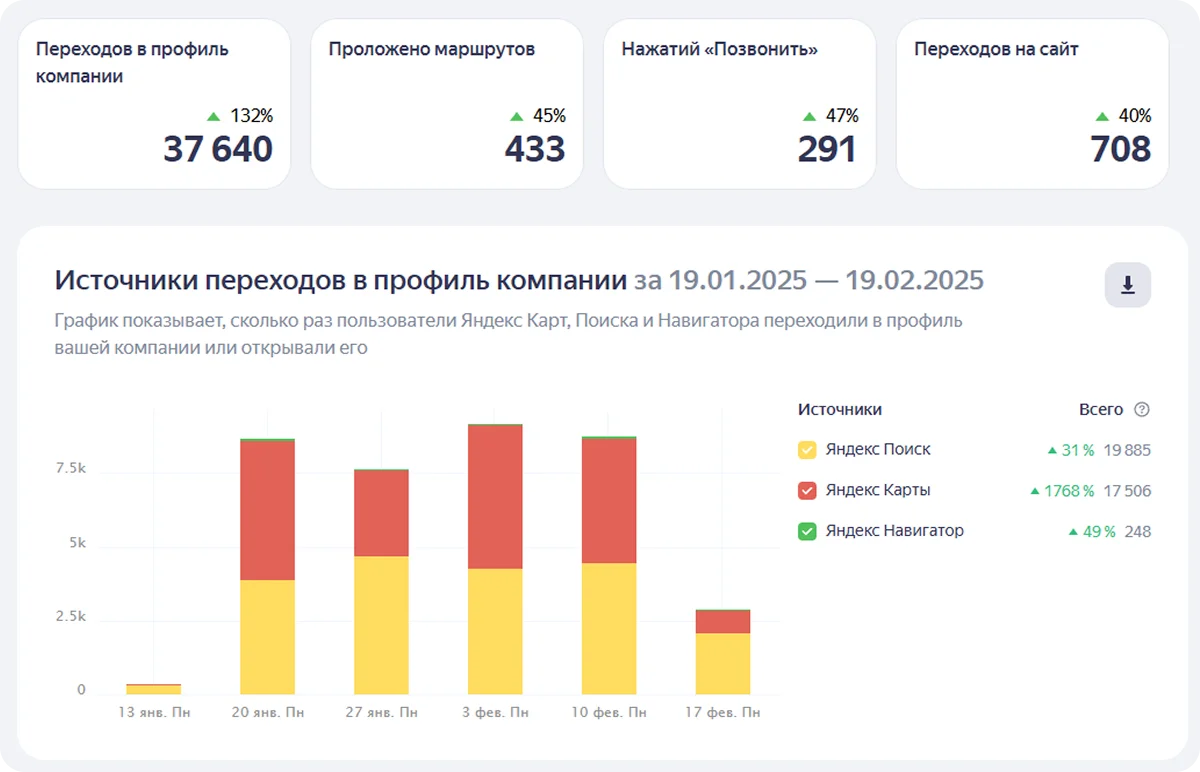Click the help question mark next to Всего
1200x772 pixels.
pos(1142,410)
